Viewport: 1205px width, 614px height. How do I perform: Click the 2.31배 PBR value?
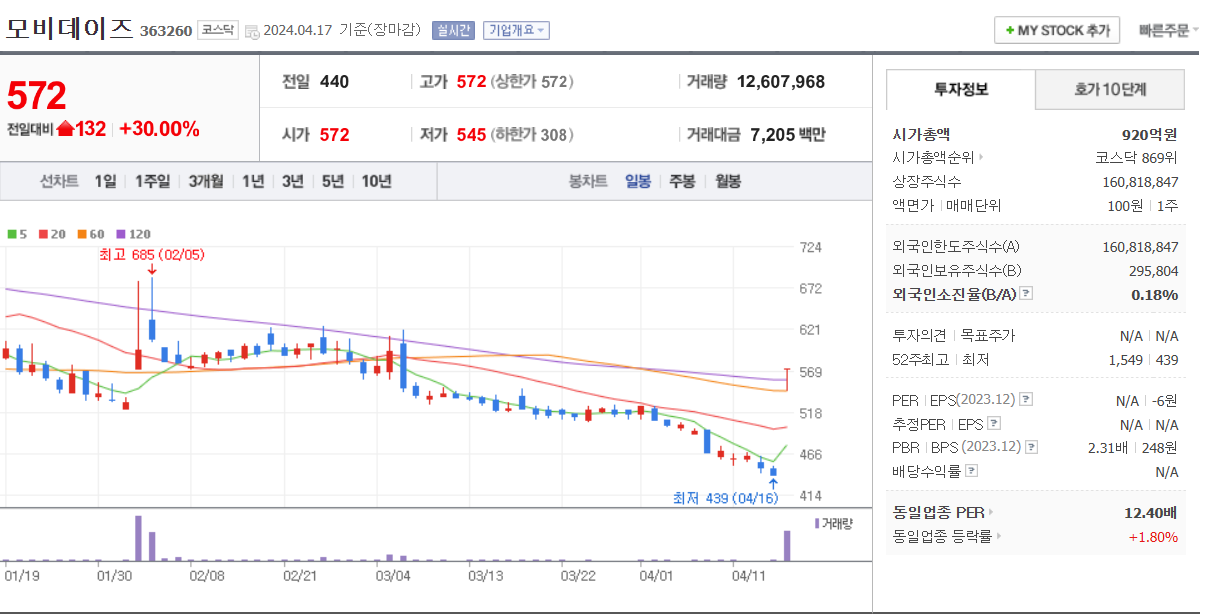(x=1110, y=447)
